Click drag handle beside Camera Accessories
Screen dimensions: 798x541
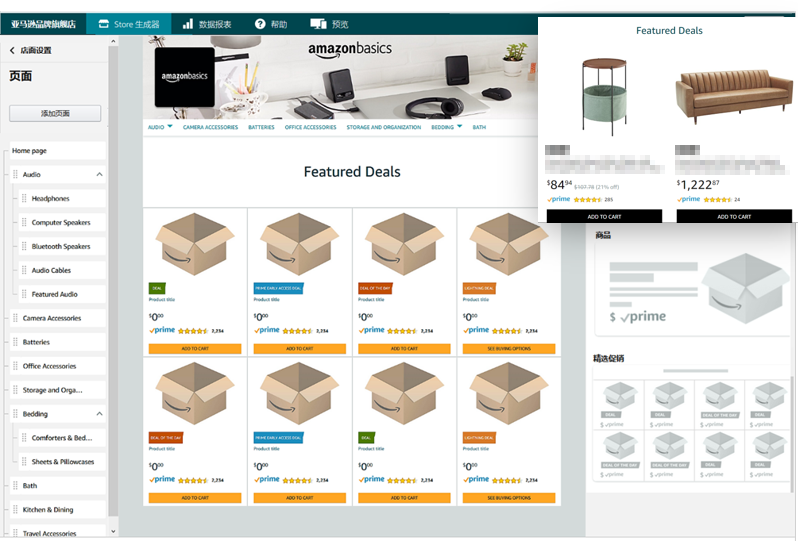pos(15,318)
